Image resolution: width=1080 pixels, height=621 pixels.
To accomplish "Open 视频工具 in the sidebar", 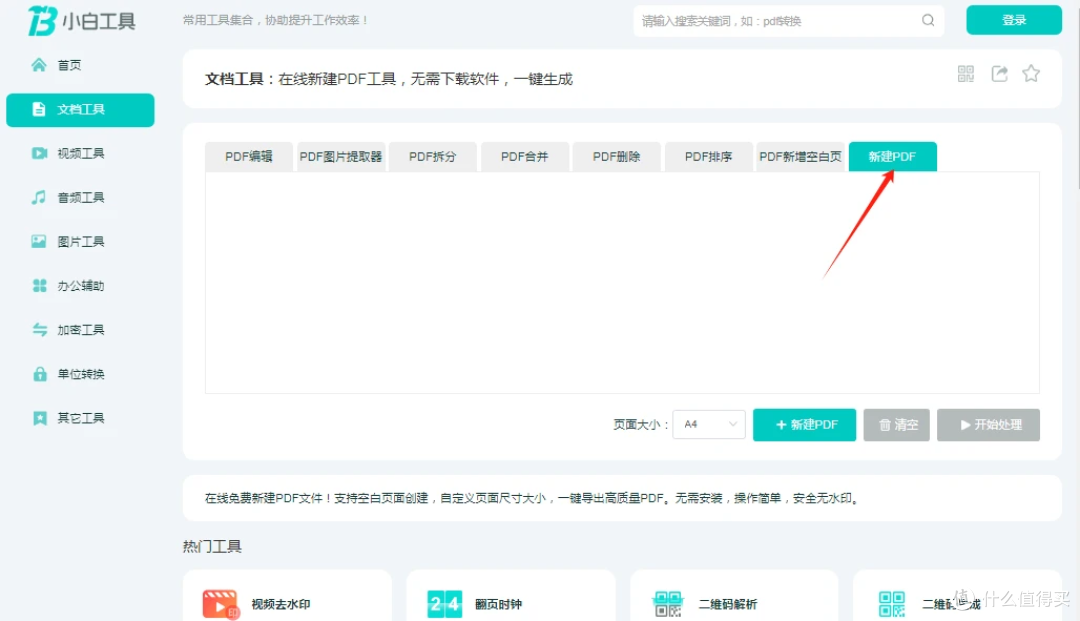I will coord(80,153).
